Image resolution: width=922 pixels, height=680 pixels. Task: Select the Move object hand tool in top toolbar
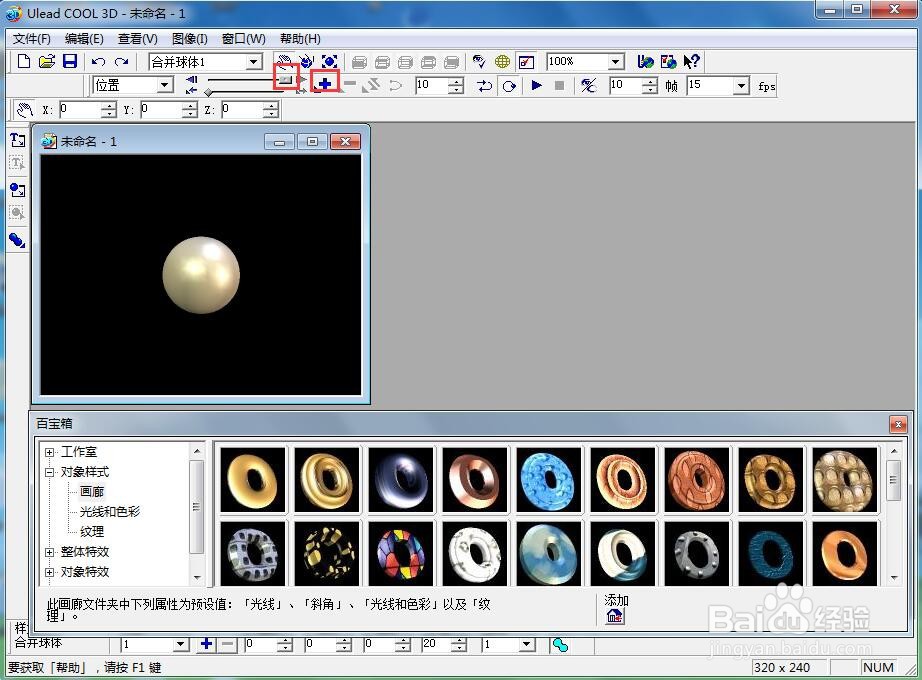[285, 61]
